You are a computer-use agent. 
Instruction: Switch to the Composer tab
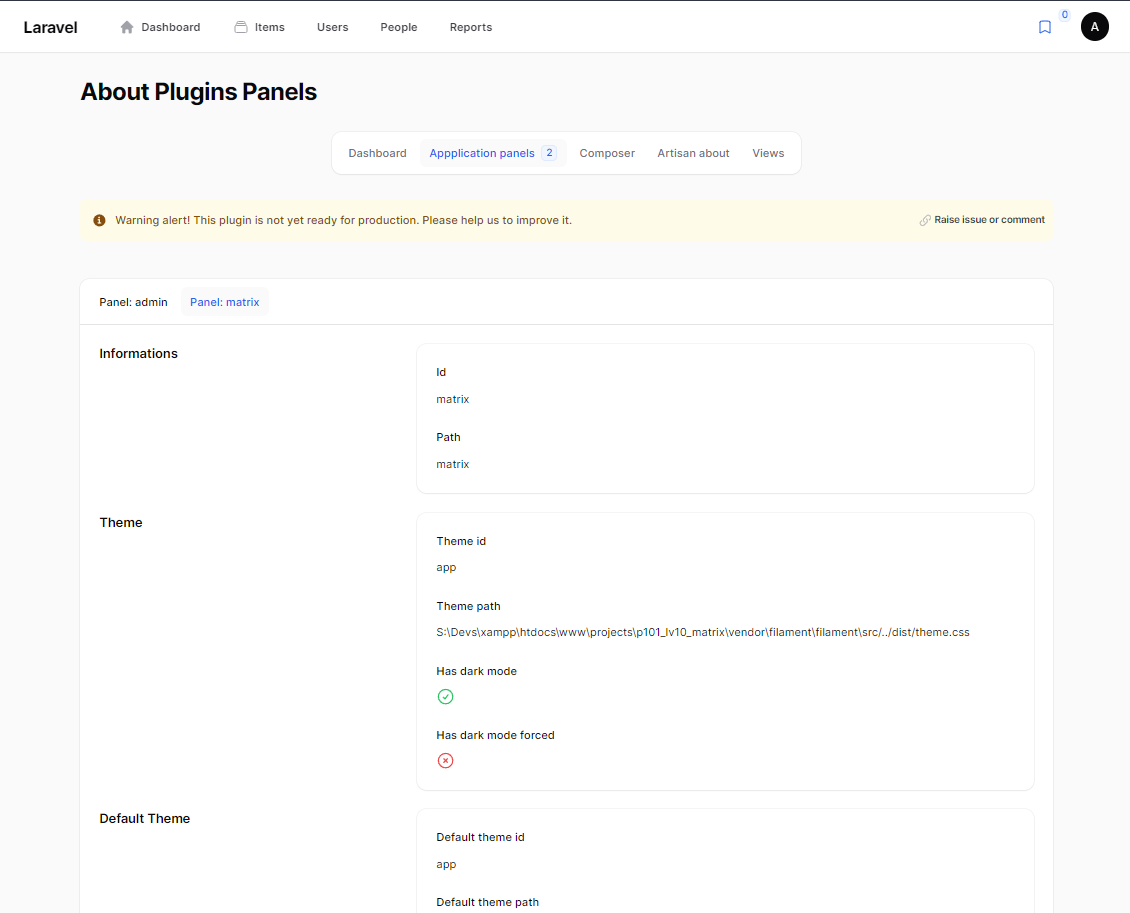(607, 153)
